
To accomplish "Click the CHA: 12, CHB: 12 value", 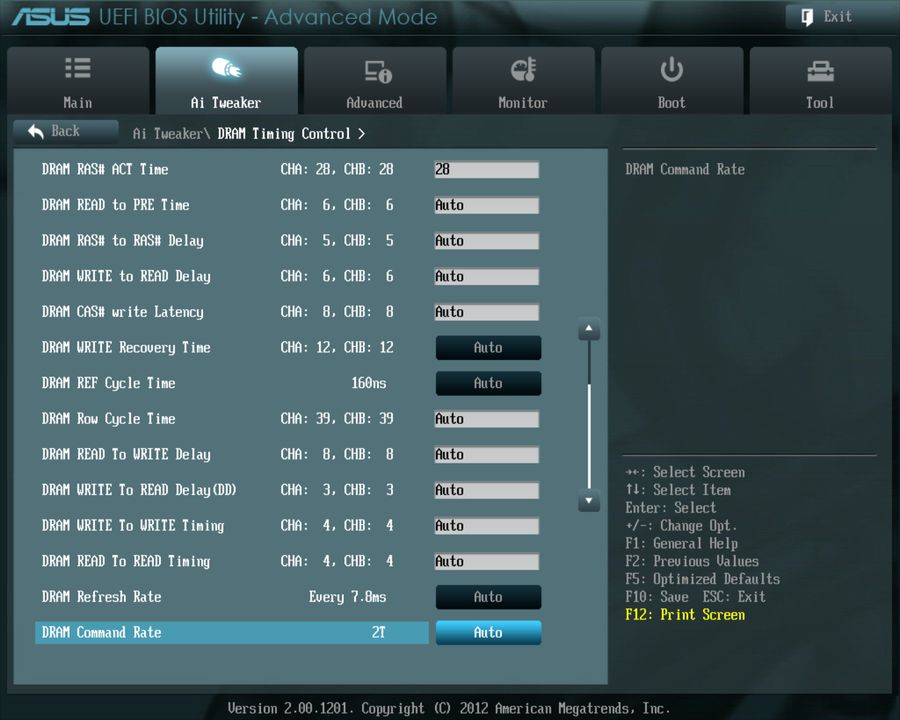I will click(x=337, y=347).
